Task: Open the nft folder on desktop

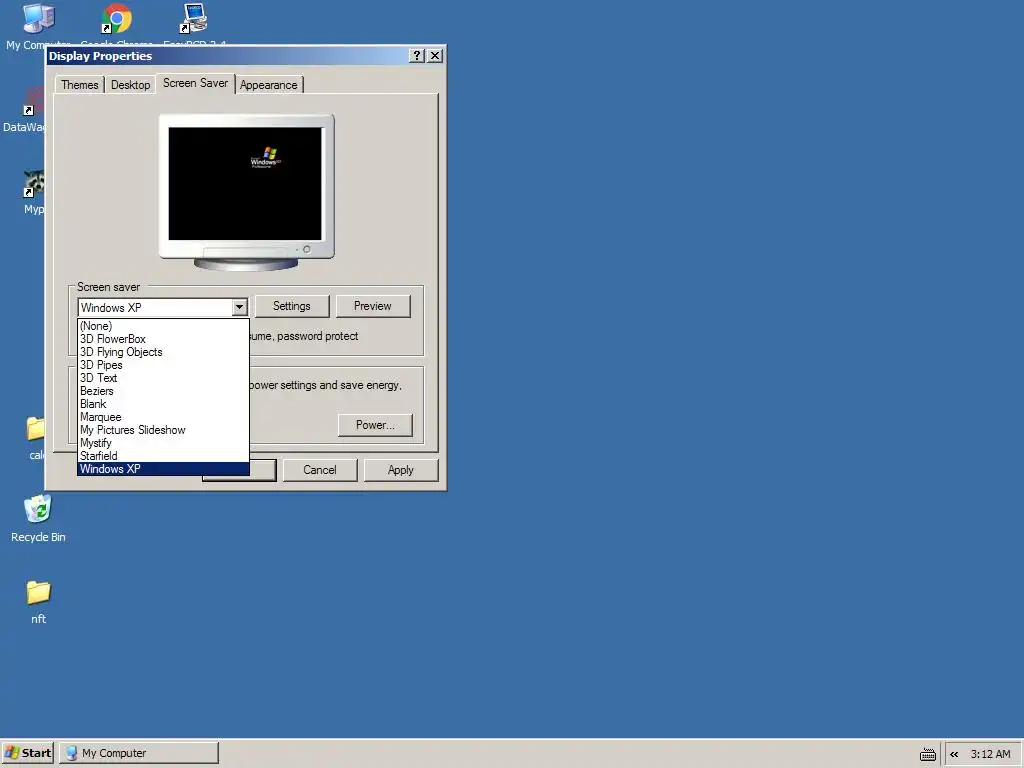Action: (38, 592)
